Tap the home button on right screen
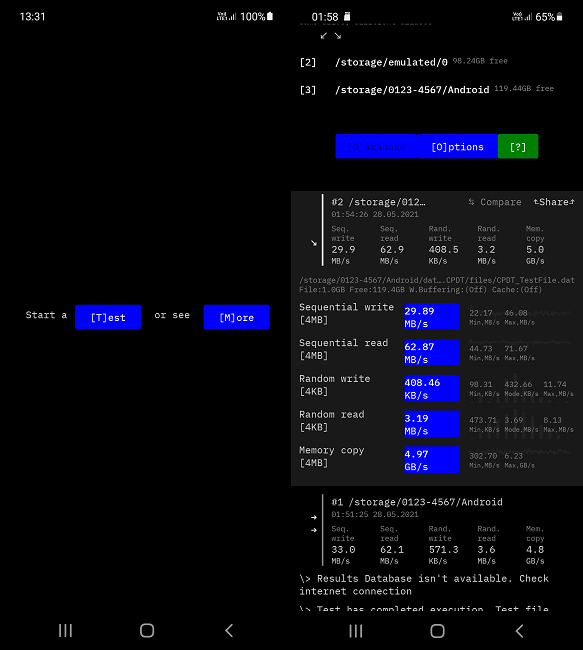The height and width of the screenshot is (650, 583). pyautogui.click(x=437, y=631)
